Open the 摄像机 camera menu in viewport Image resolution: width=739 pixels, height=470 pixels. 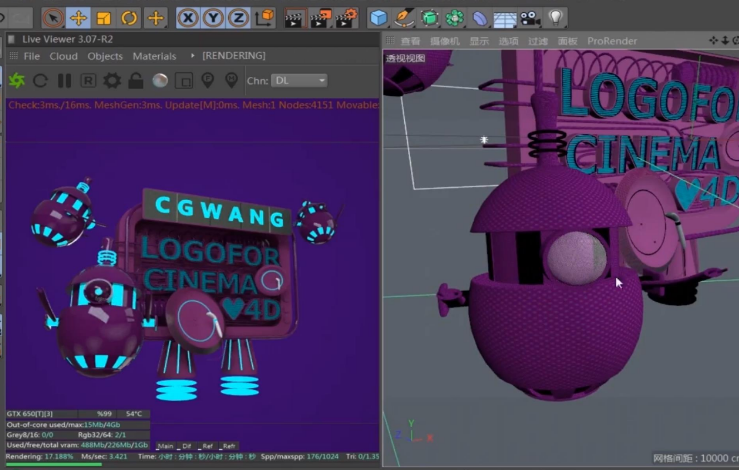[444, 41]
